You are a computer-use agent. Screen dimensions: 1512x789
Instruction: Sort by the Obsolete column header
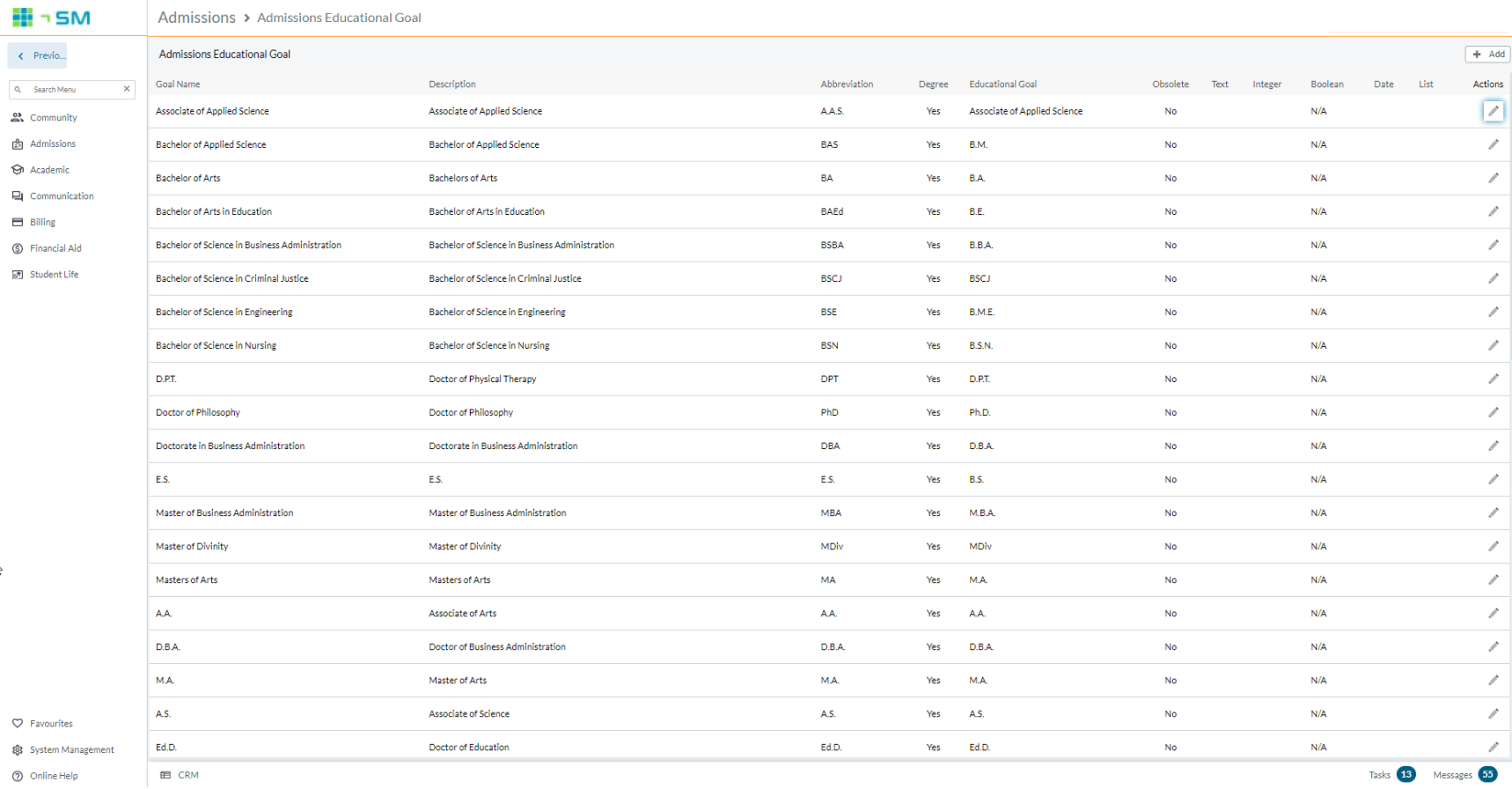1171,85
